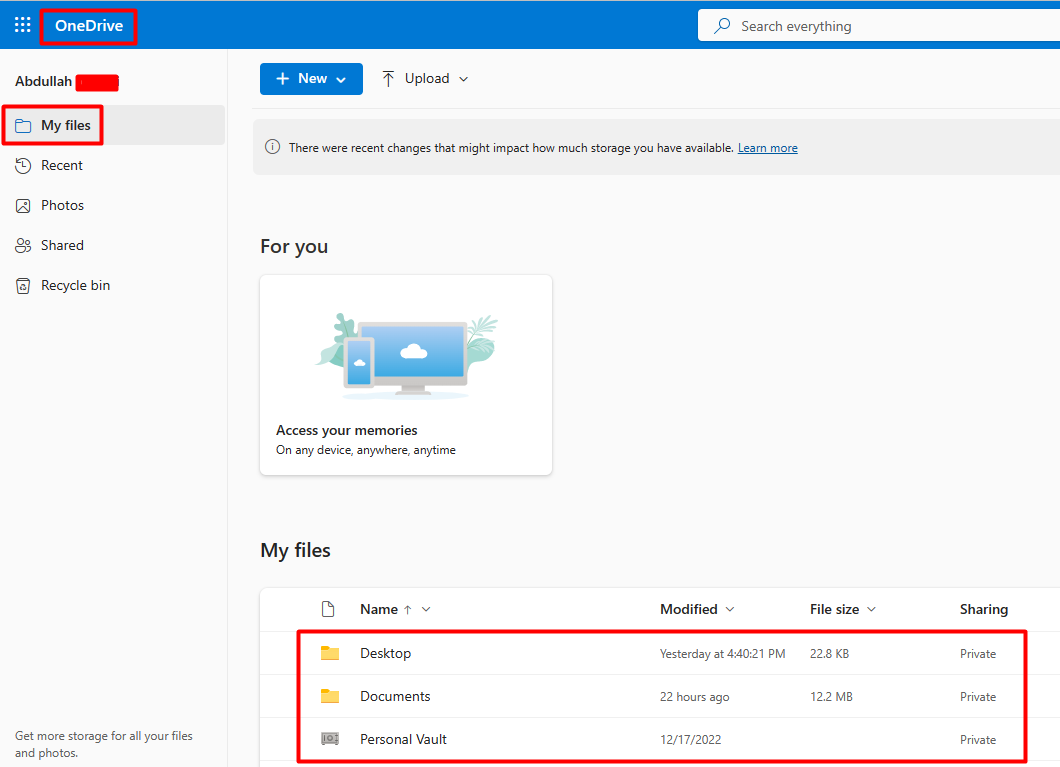Open My files in sidebar
Viewport: 1060px width, 767px height.
[113, 125]
